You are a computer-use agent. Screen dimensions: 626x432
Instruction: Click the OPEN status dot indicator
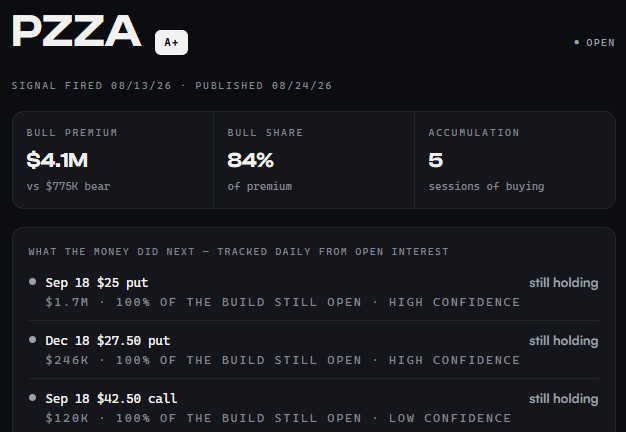coord(576,42)
